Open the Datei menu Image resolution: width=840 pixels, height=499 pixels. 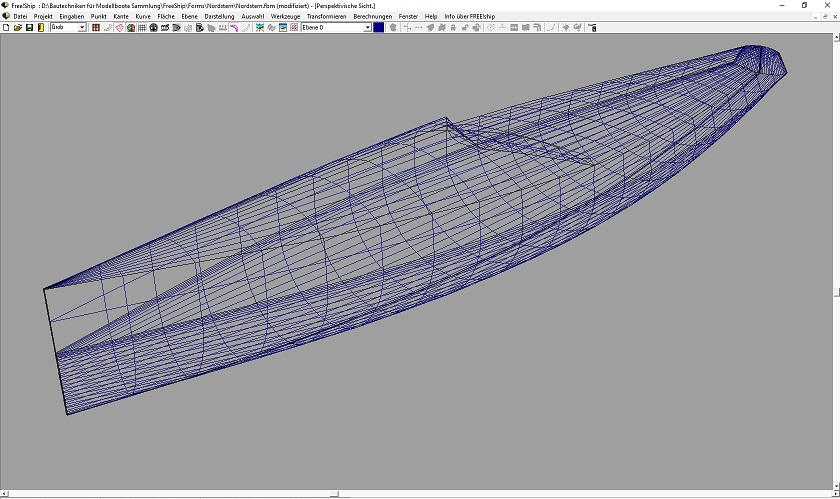(20, 17)
